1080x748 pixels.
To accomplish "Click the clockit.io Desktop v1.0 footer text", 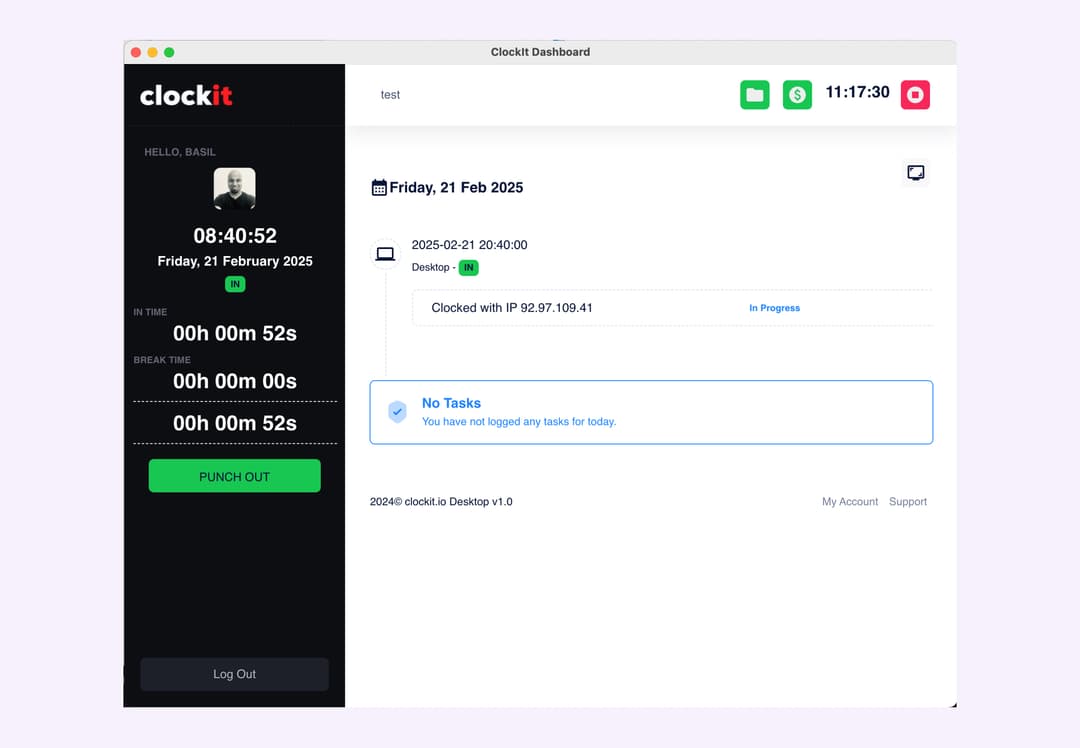I will (441, 501).
